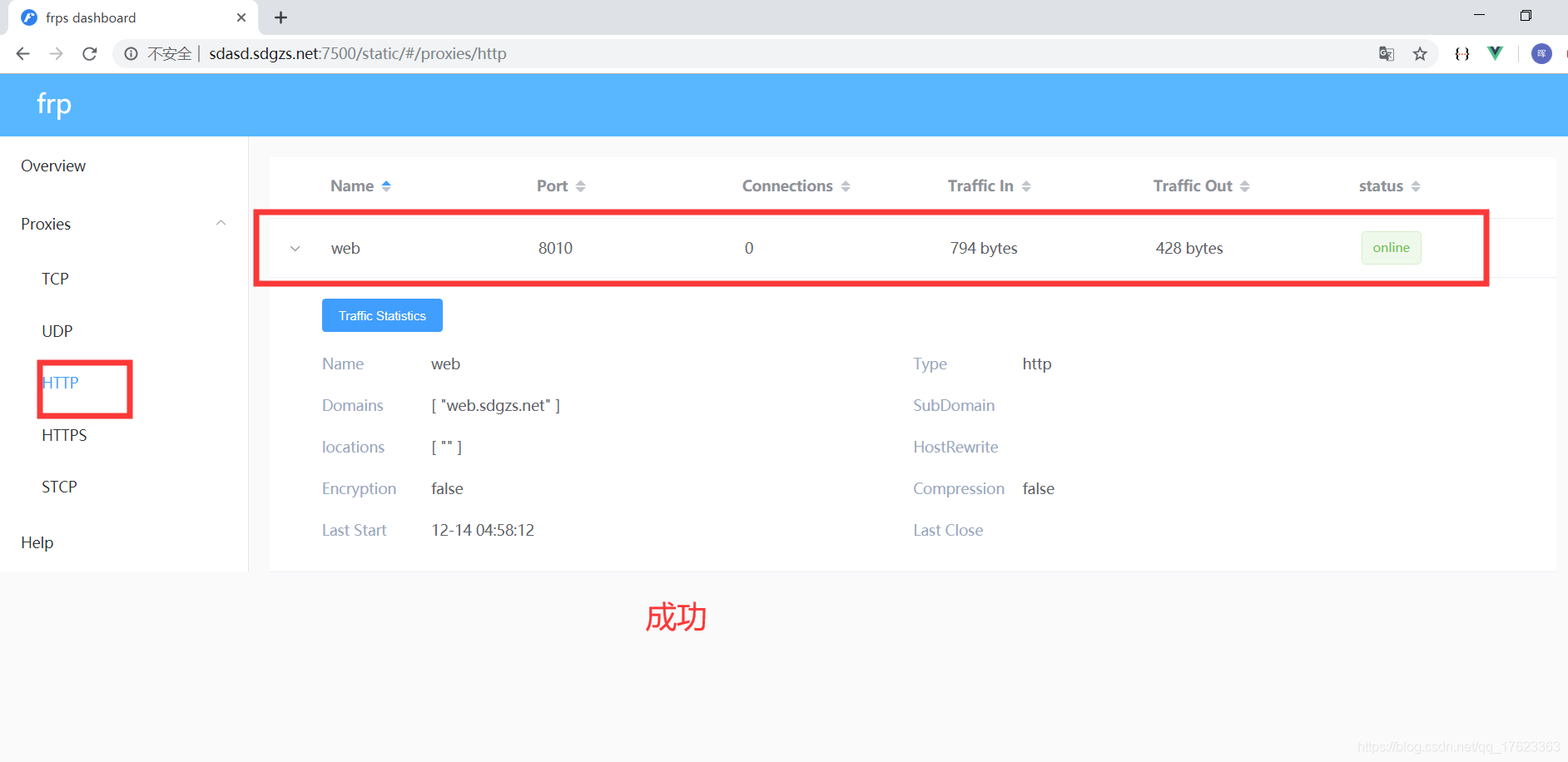
Task: Open the curly braces extension icon
Action: [1462, 54]
